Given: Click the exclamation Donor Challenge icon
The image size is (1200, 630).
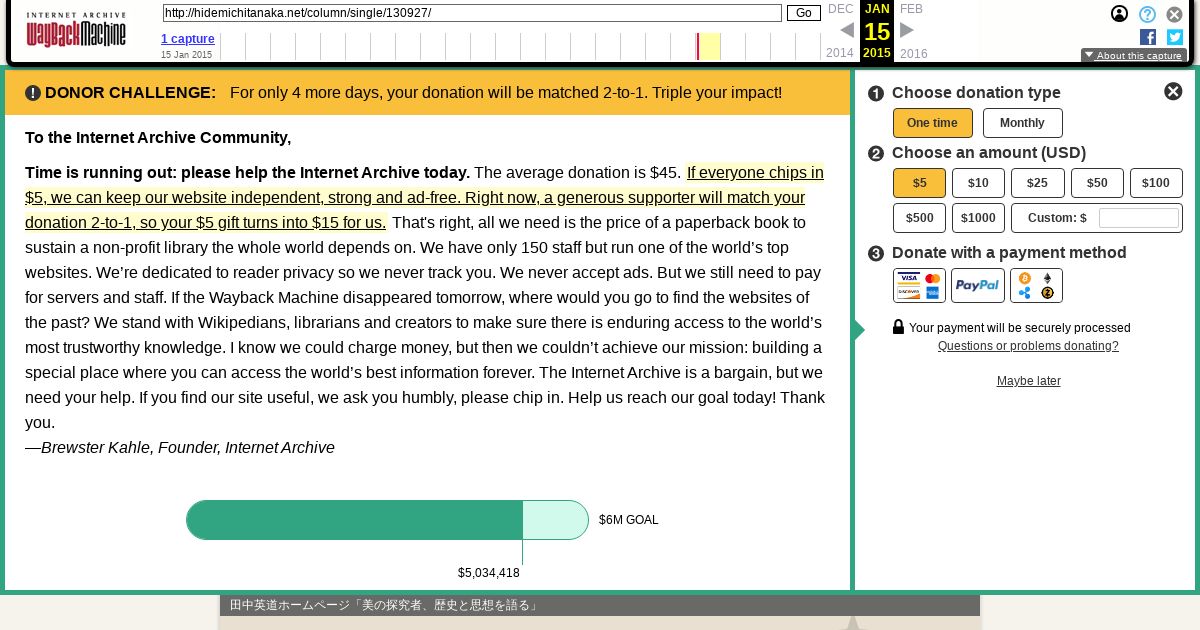Looking at the screenshot, I should pos(33,93).
